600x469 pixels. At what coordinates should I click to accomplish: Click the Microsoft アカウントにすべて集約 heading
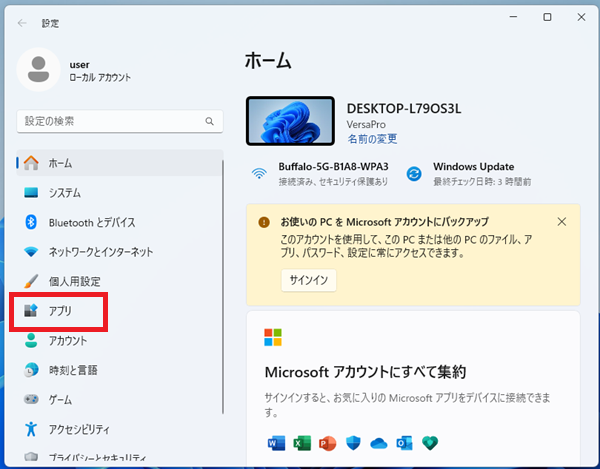(x=365, y=372)
